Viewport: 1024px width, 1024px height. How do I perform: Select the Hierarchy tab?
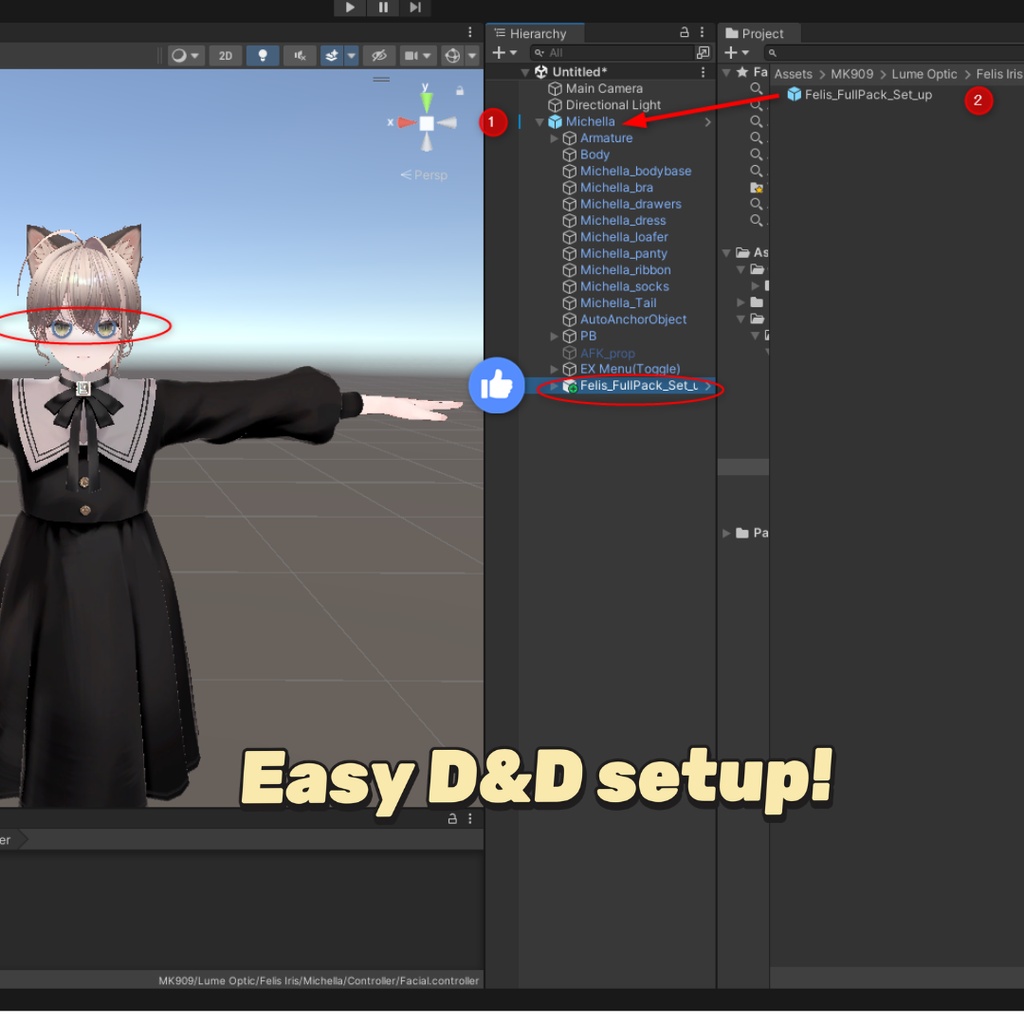[x=536, y=33]
